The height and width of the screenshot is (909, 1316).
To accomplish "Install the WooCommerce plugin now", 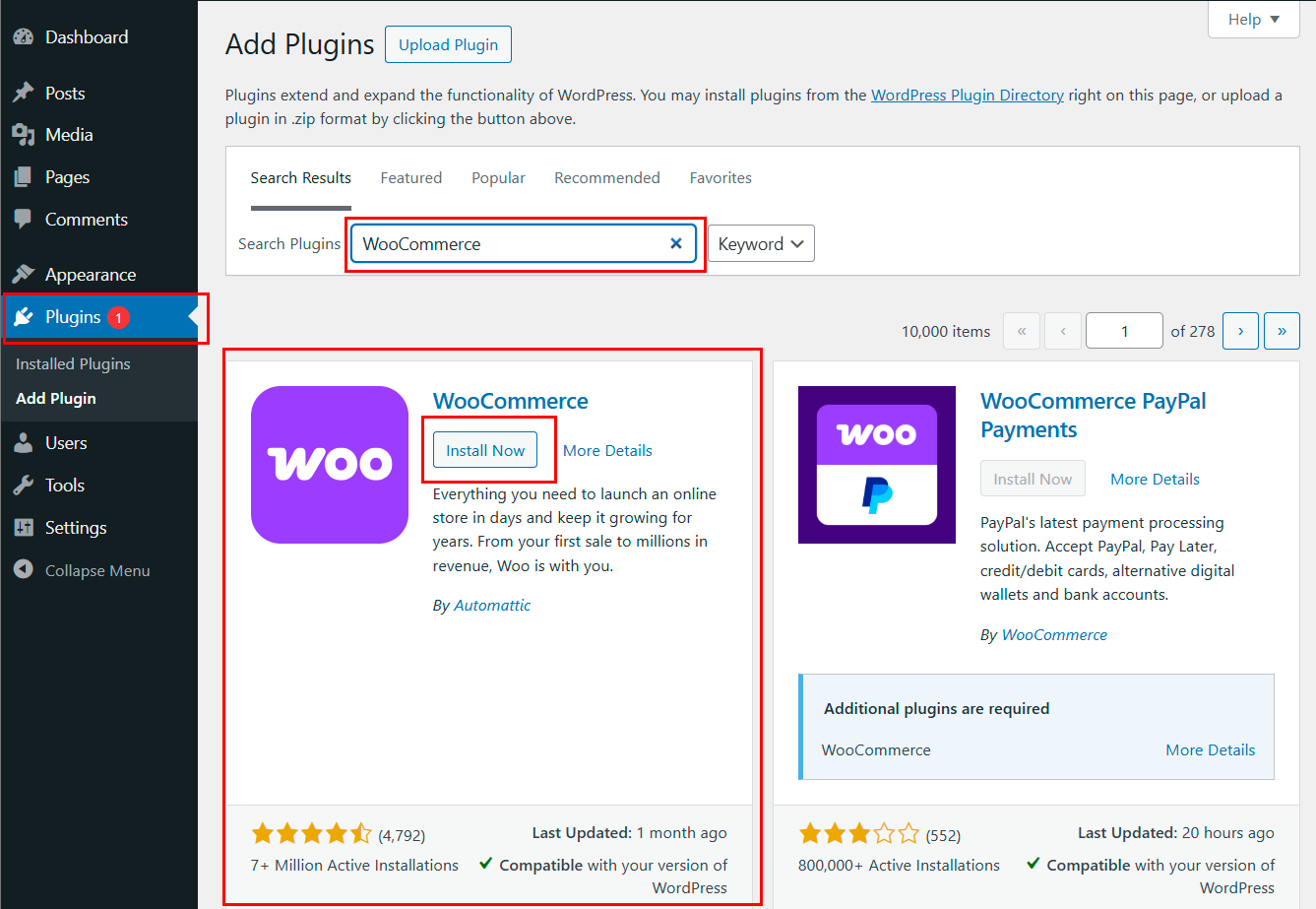I will pos(485,450).
